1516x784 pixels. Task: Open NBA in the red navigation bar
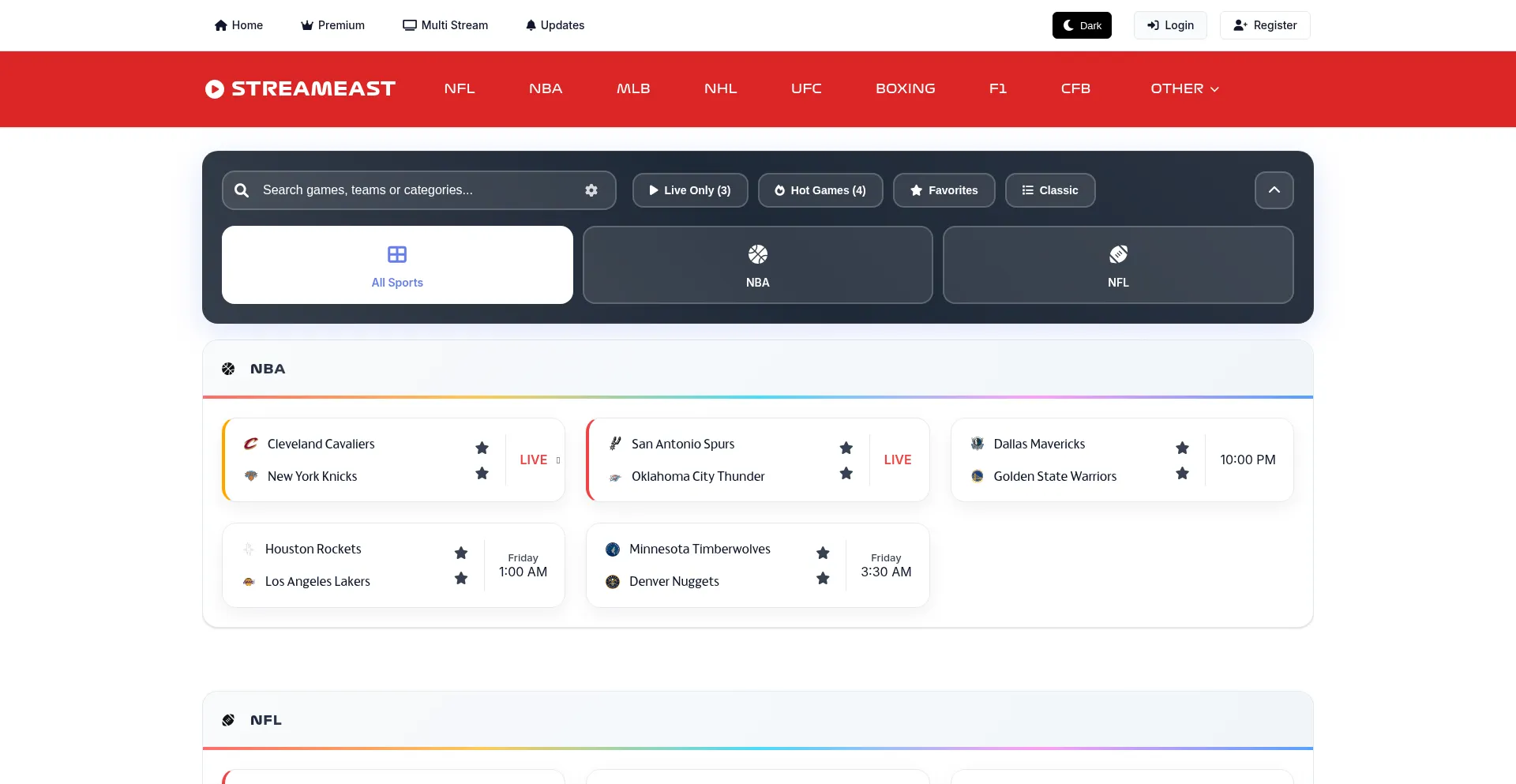546,88
